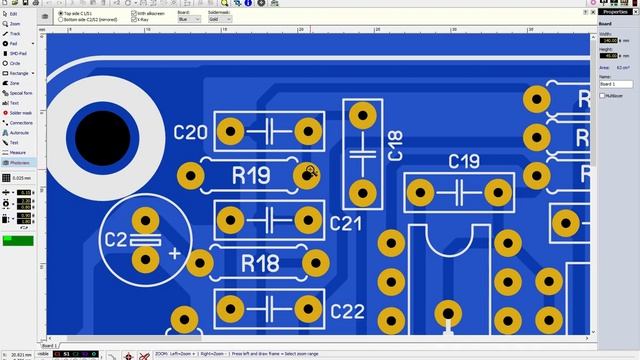Open the Board color dropdown
The image size is (640, 360).
pyautogui.click(x=189, y=19)
